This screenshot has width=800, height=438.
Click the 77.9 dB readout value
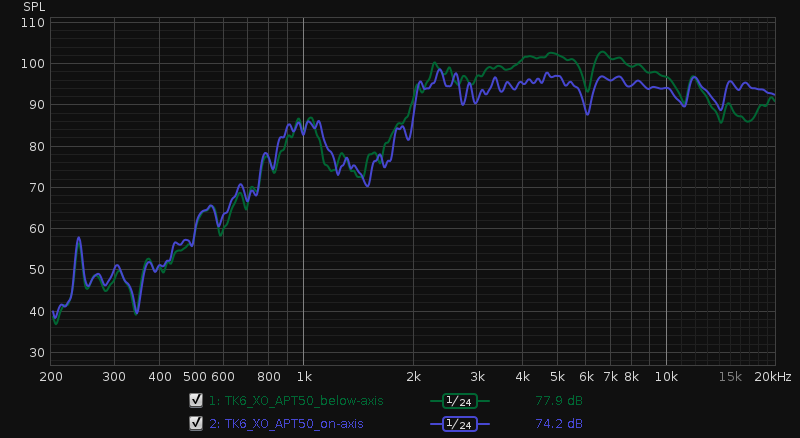559,401
